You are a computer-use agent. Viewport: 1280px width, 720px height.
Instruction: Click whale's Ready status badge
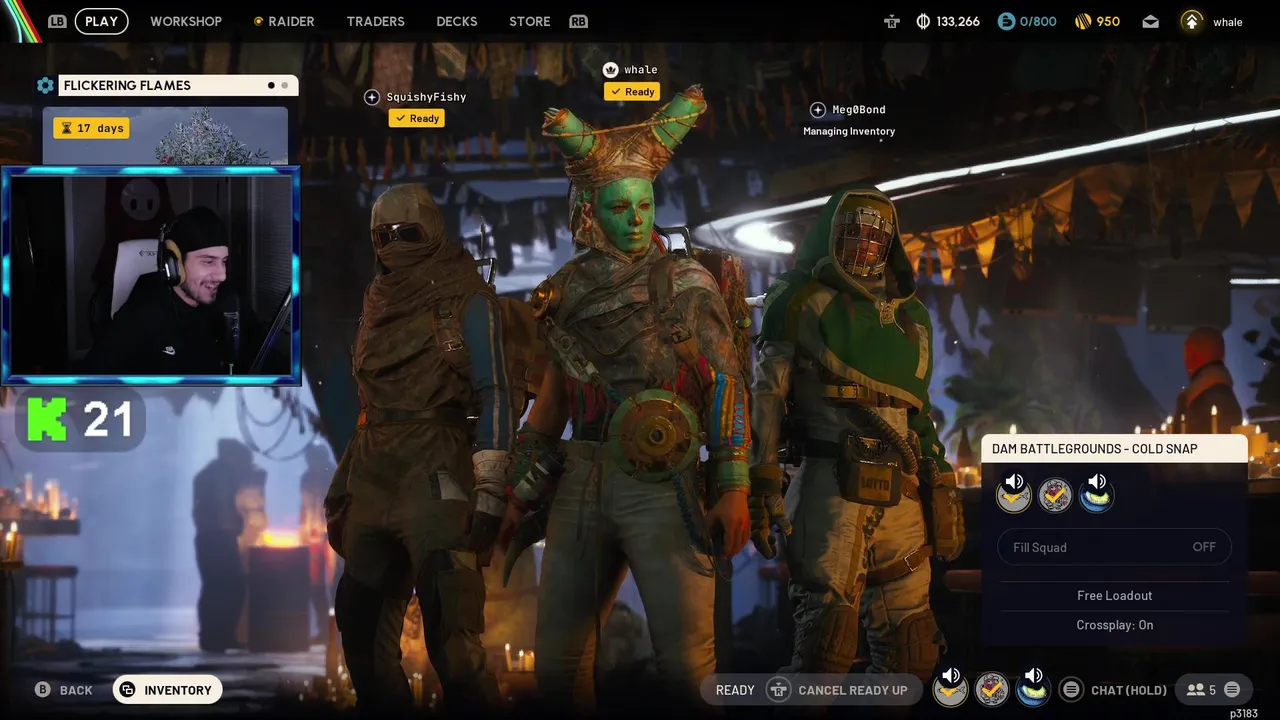click(632, 92)
